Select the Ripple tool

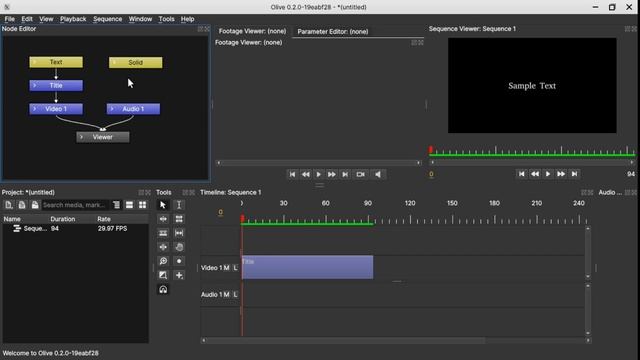pos(163,219)
